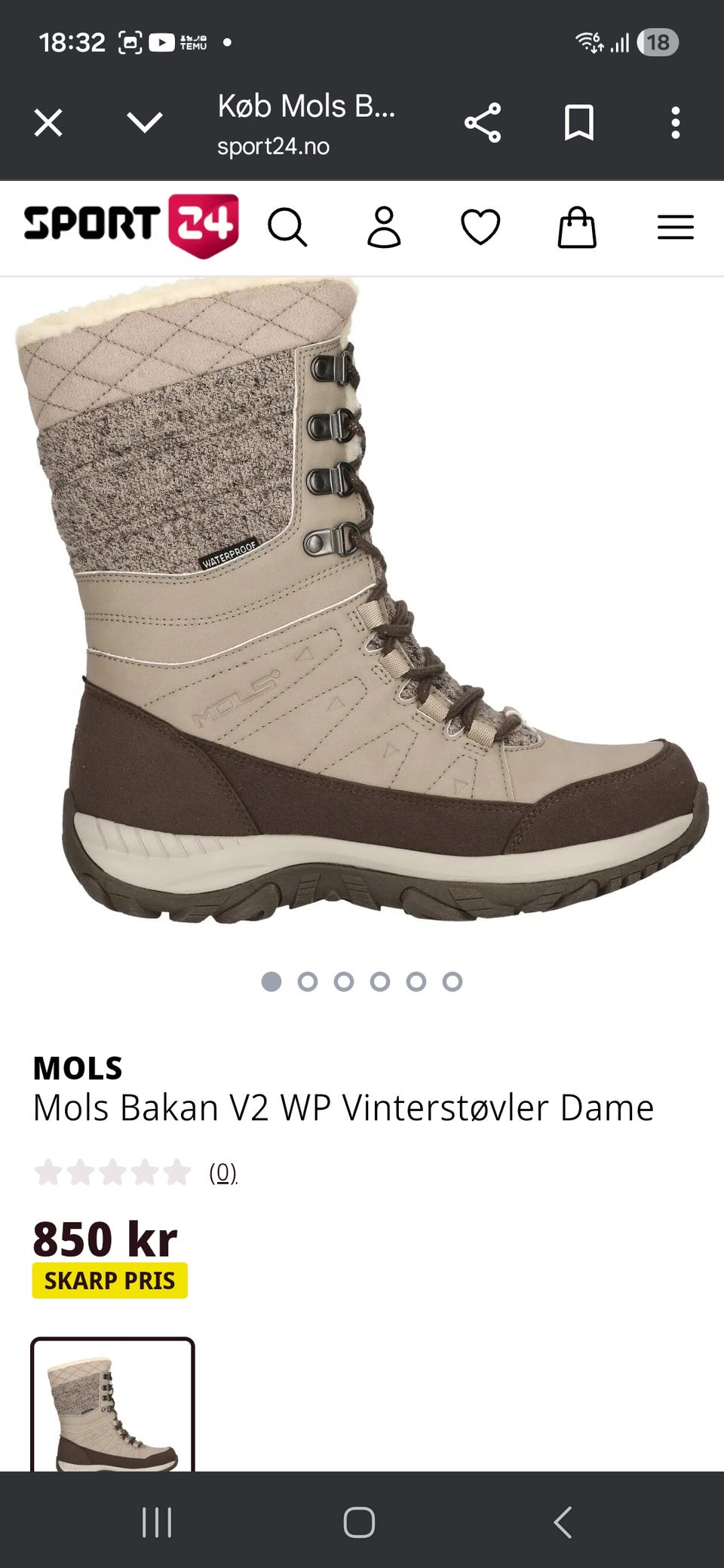This screenshot has height=1568, width=724.
Task: Rate product with the fifth star
Action: [x=177, y=1171]
